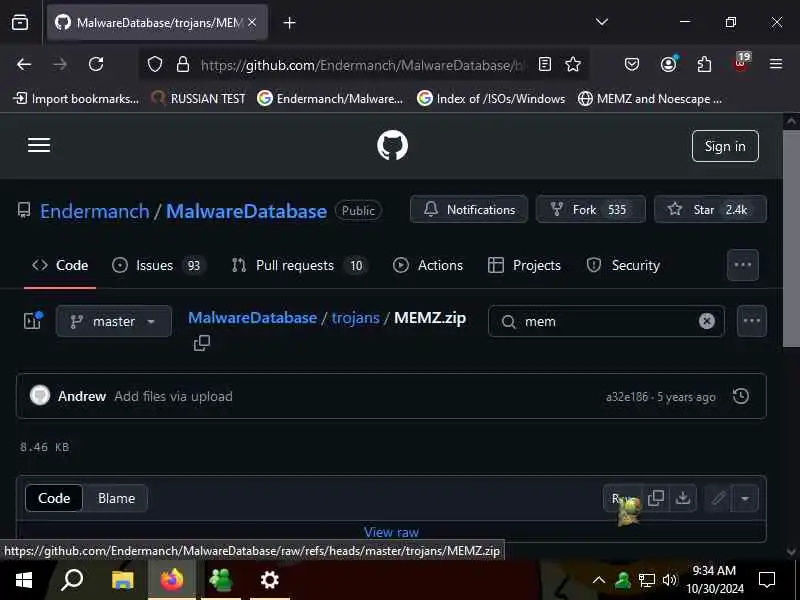800x600 pixels.
Task: Open extensions puzzle icon
Action: [x=705, y=64]
